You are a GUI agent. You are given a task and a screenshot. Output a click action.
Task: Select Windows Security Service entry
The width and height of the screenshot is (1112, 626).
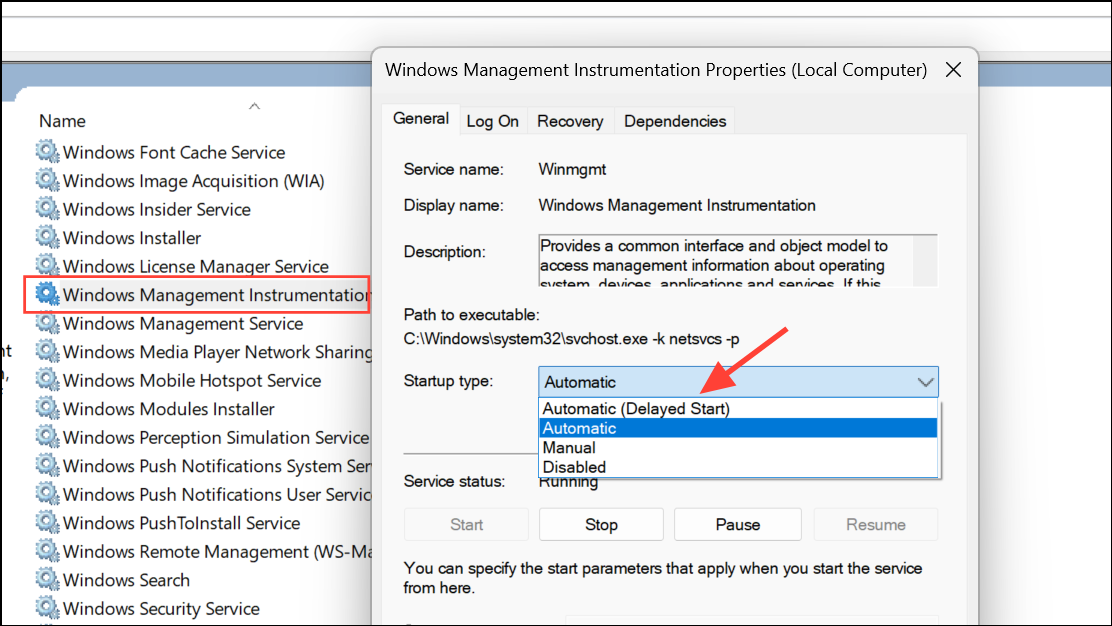[x=161, y=608]
